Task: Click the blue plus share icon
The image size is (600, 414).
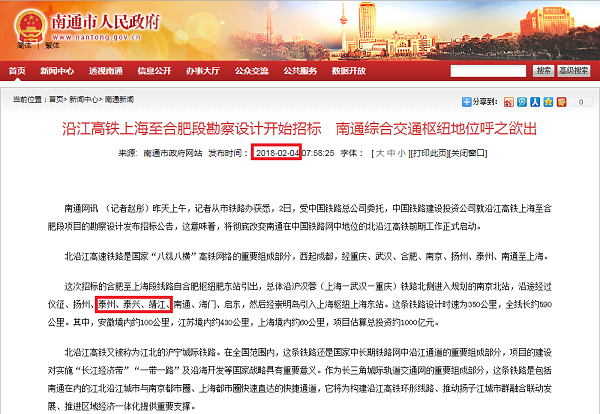Action: (x=466, y=102)
